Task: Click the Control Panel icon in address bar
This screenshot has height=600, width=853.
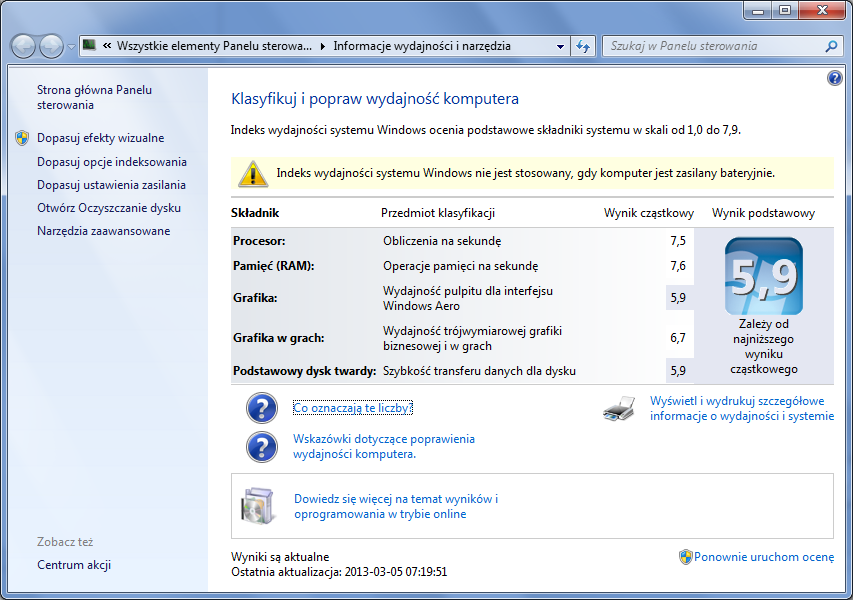Action: coord(89,45)
